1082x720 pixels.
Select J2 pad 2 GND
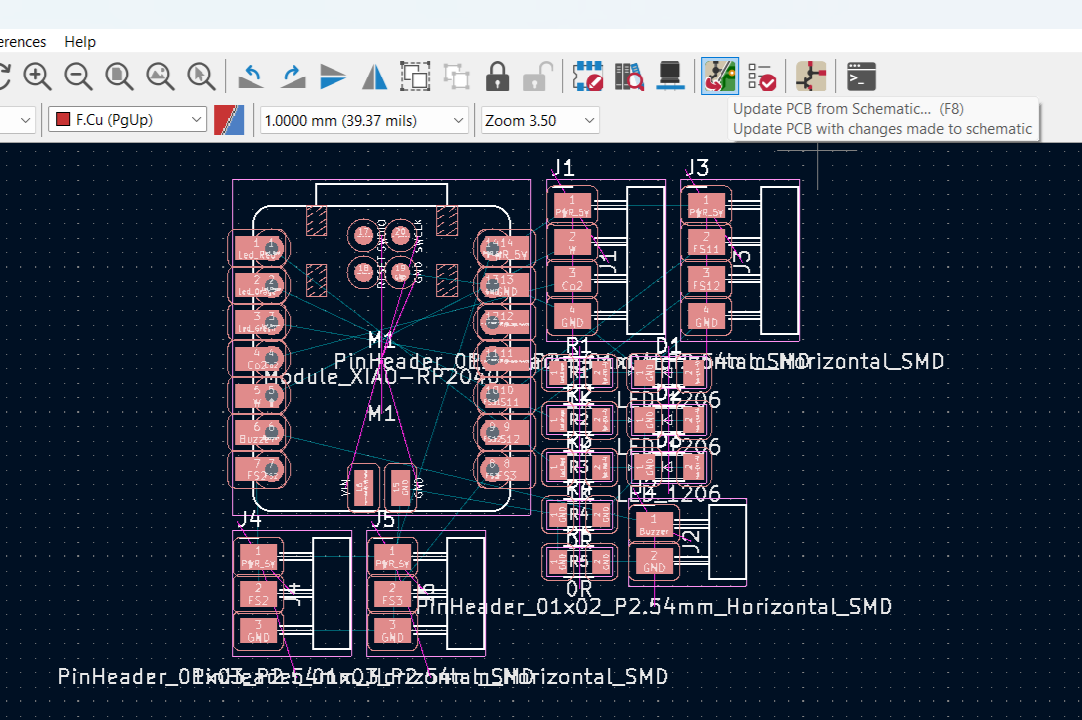pos(654,561)
